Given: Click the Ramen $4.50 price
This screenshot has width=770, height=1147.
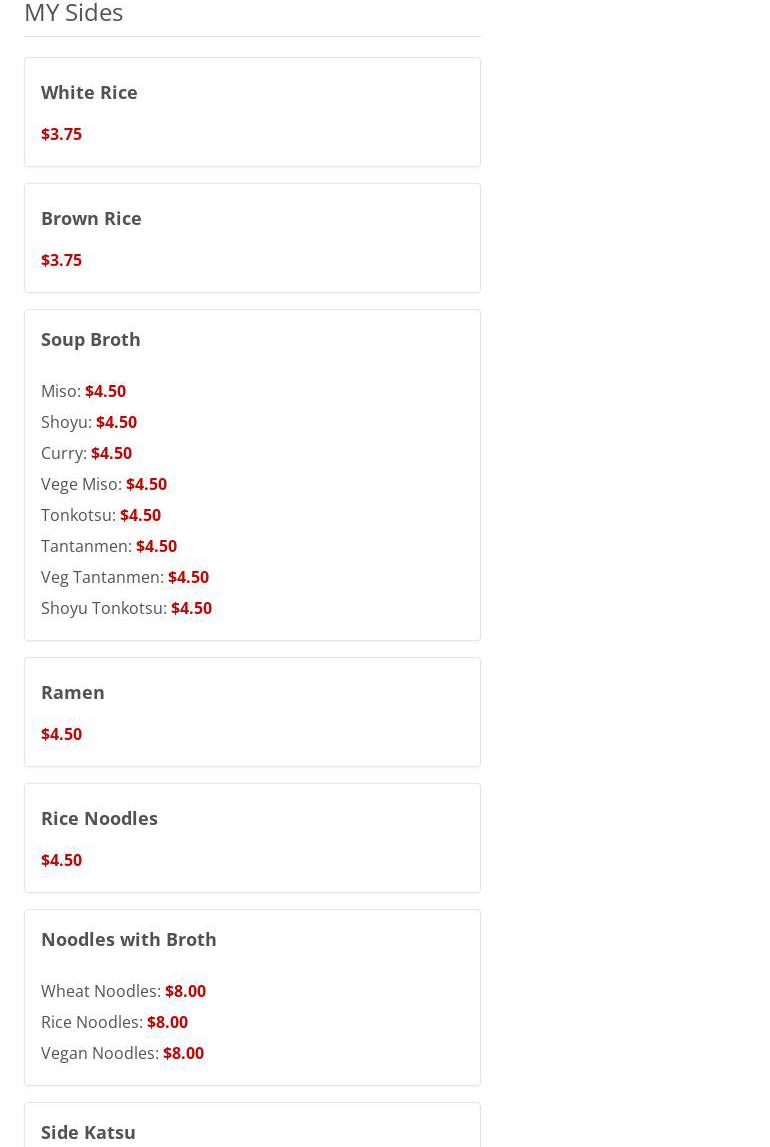Looking at the screenshot, I should [x=61, y=734].
